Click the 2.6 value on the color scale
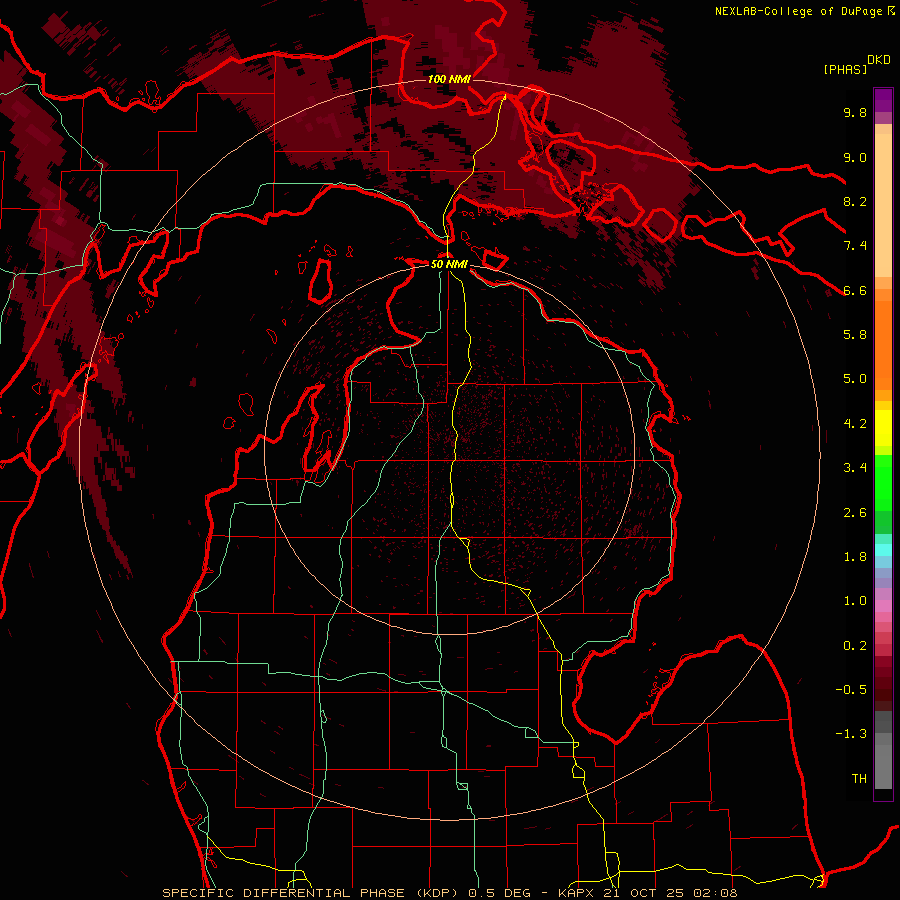The height and width of the screenshot is (900, 900). (855, 513)
